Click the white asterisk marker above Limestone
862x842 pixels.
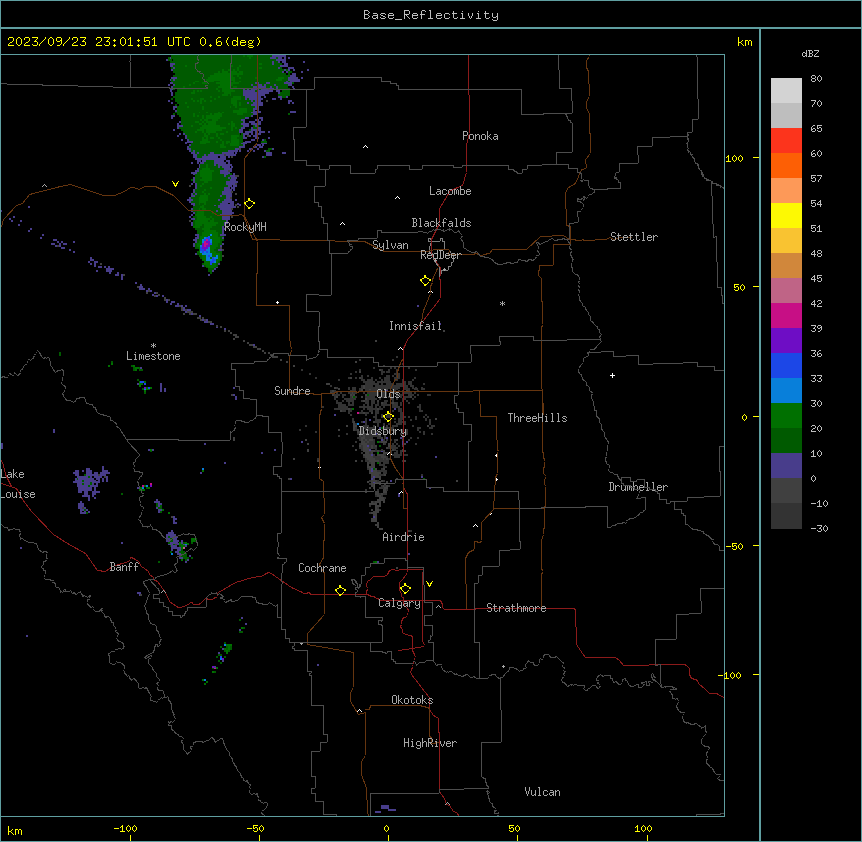[153, 346]
